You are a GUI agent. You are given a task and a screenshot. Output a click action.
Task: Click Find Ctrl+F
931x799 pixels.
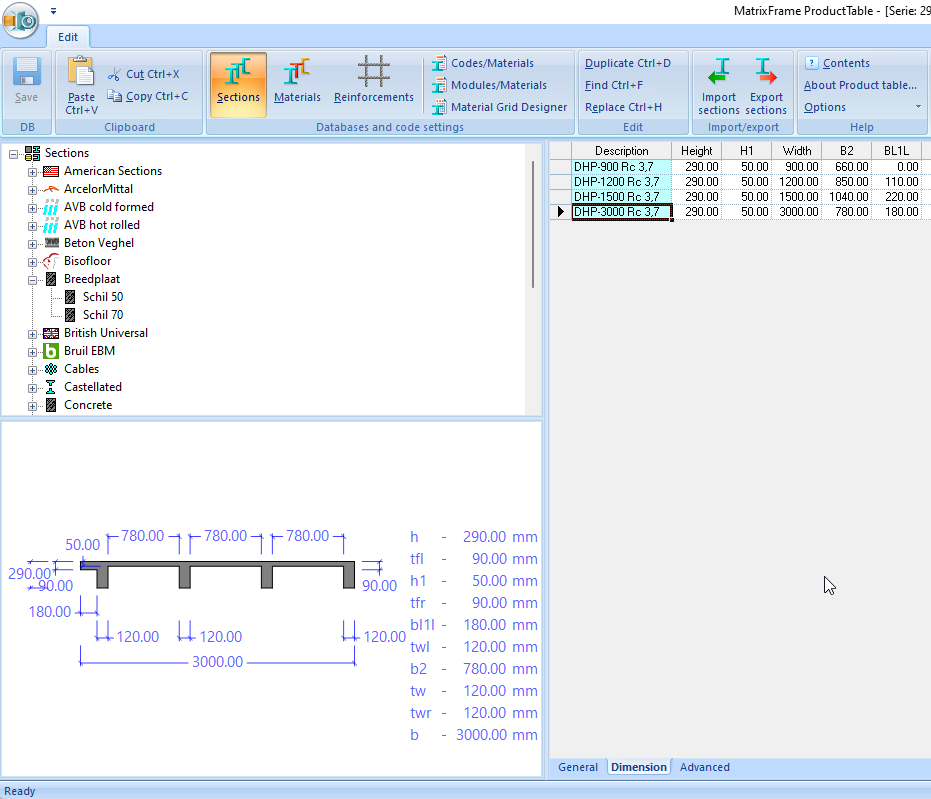[614, 85]
